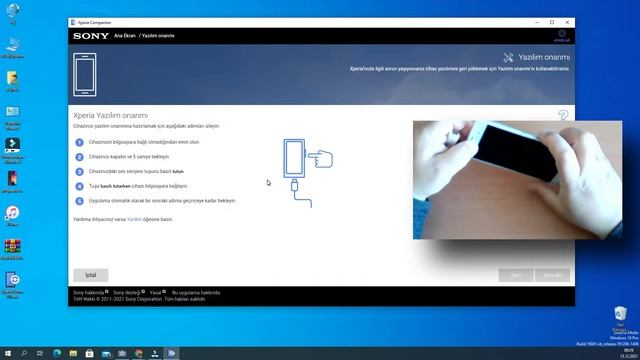Click step 3 text about volume button
This screenshot has height=360, width=640.
tap(136, 171)
